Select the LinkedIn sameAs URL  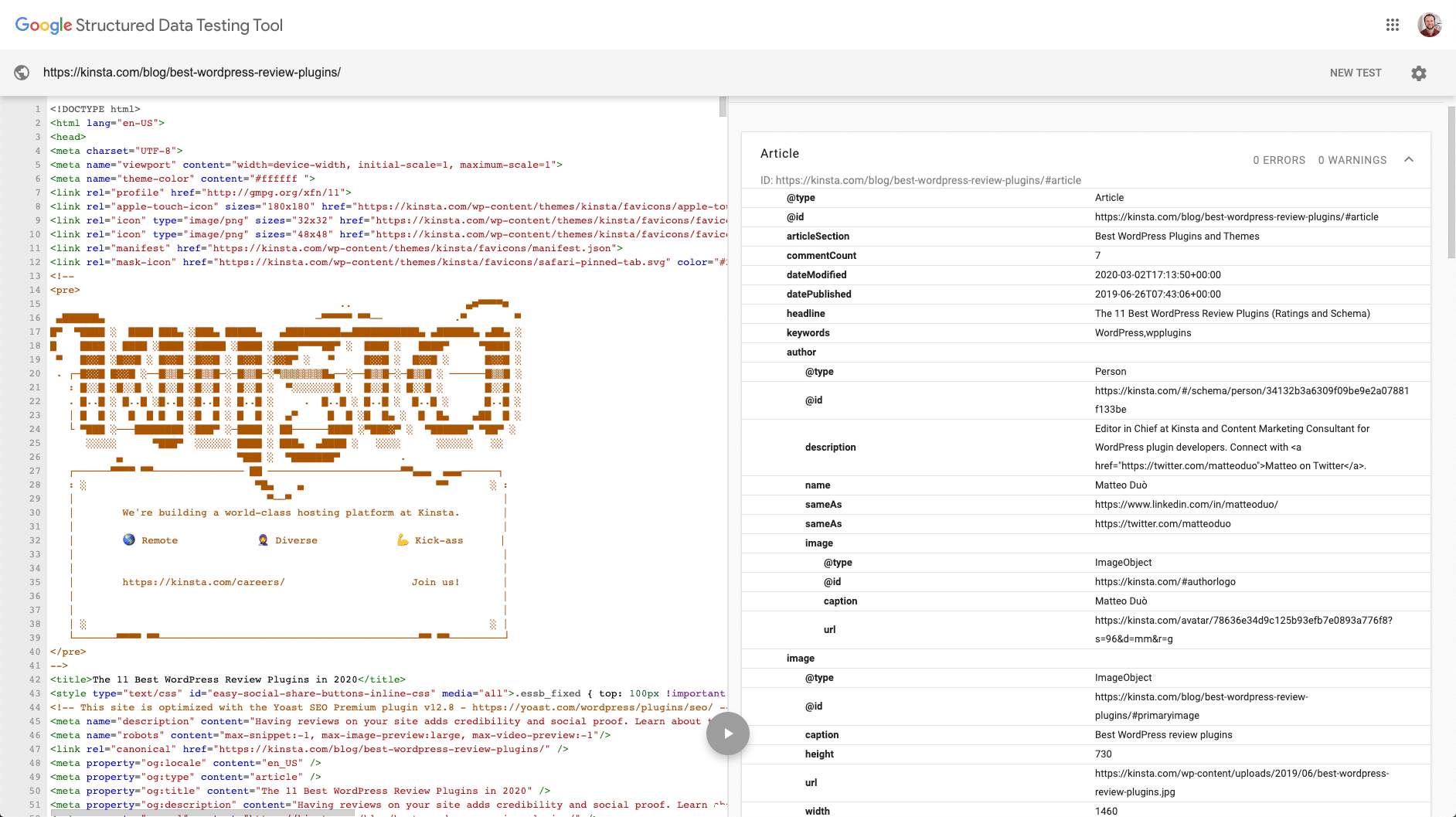pos(1187,504)
